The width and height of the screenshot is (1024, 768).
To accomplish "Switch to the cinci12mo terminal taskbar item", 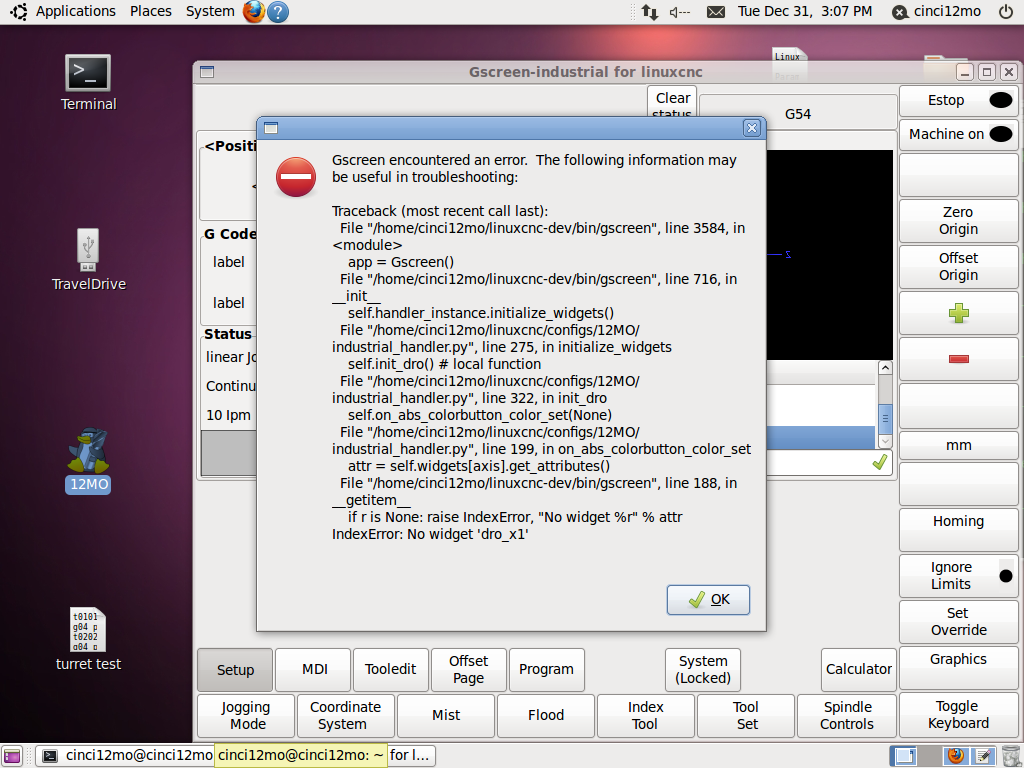I will 126,756.
